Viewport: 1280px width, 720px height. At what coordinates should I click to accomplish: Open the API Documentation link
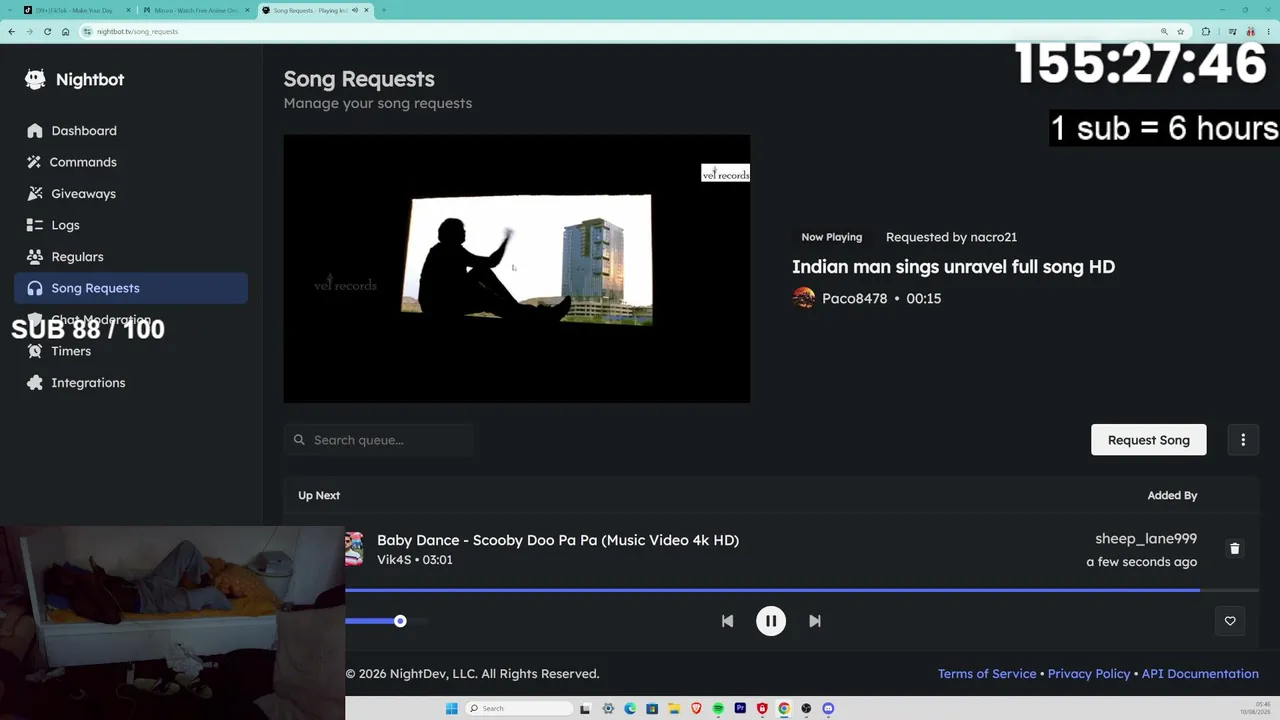(x=1200, y=674)
